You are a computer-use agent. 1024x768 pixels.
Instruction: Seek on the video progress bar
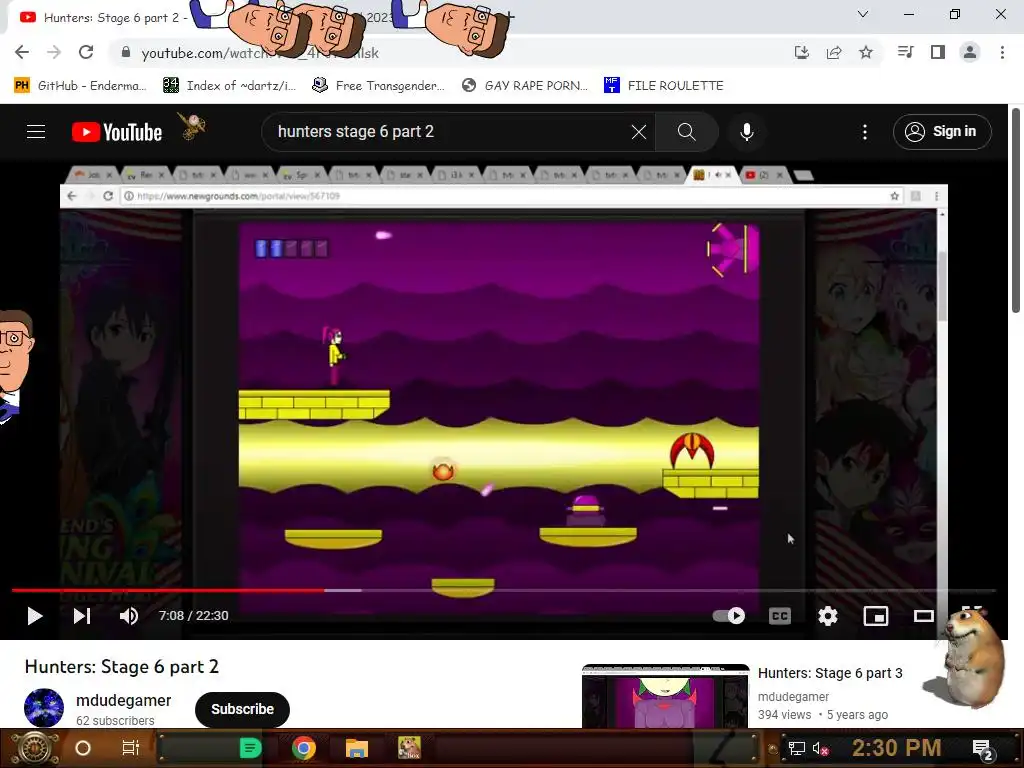pos(503,590)
